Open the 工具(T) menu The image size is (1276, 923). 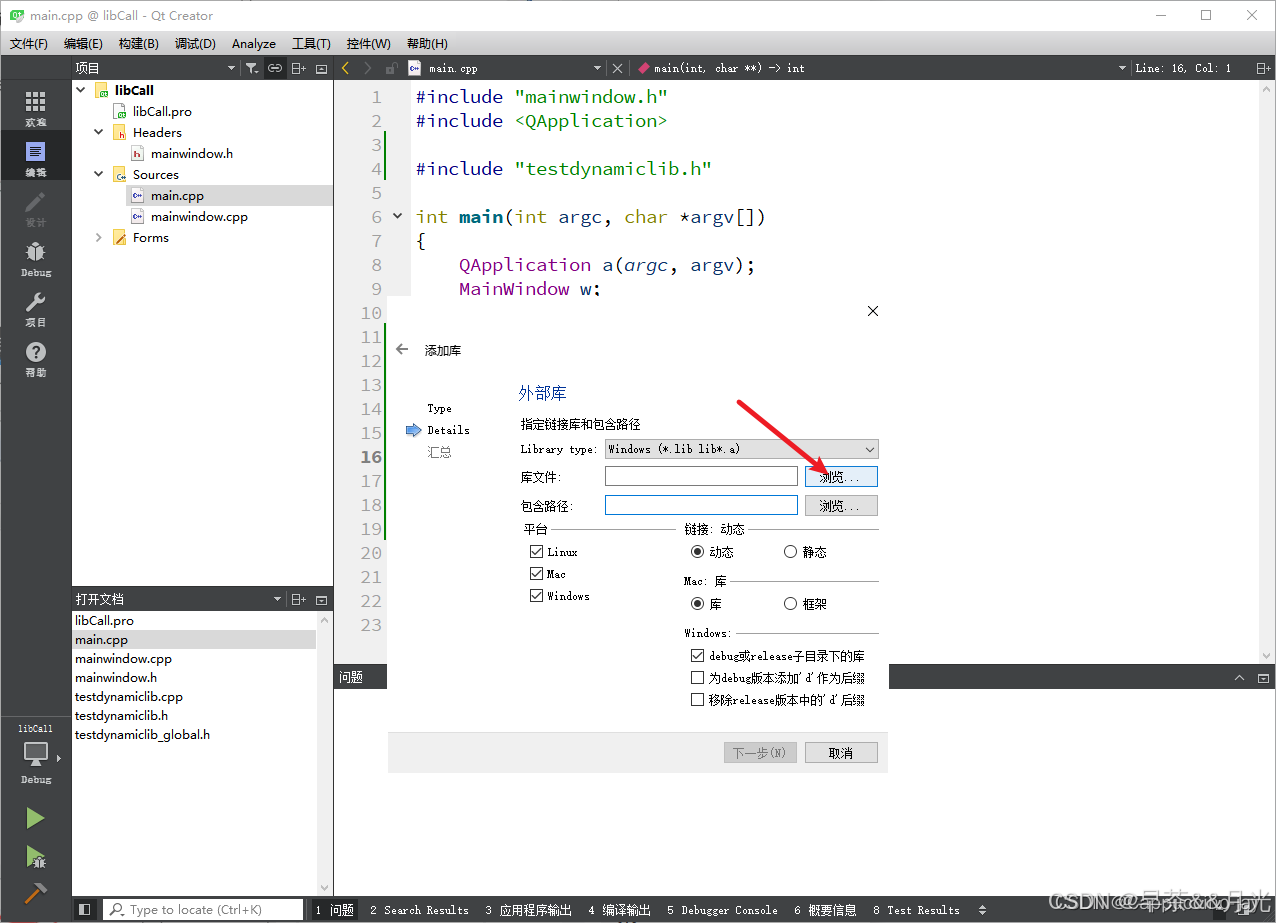[x=311, y=44]
